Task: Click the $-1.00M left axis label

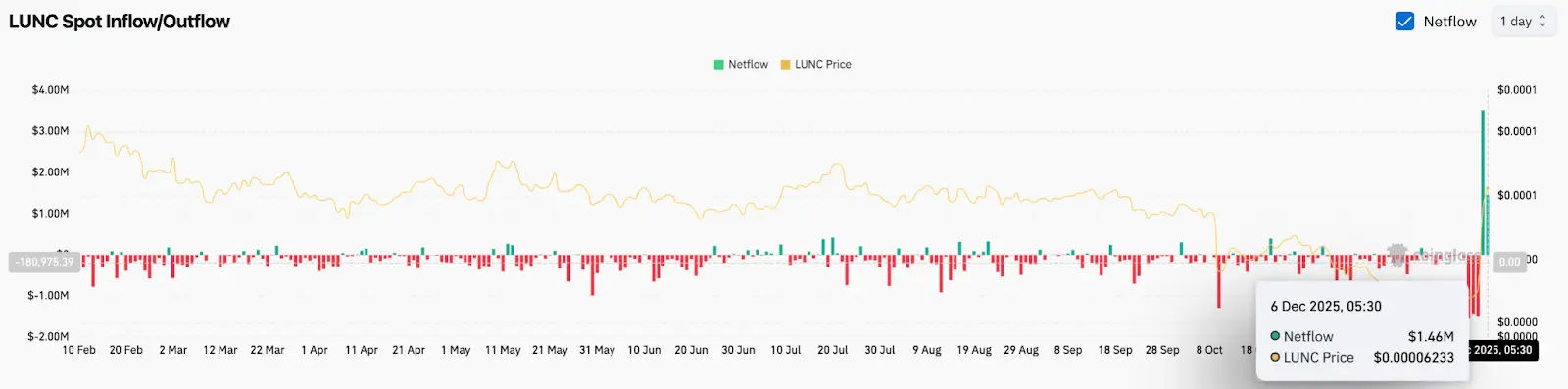Action: [x=48, y=296]
